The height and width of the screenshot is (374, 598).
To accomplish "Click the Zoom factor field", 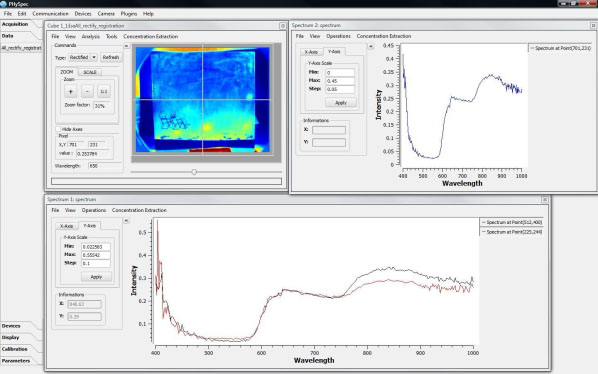I will click(x=102, y=106).
